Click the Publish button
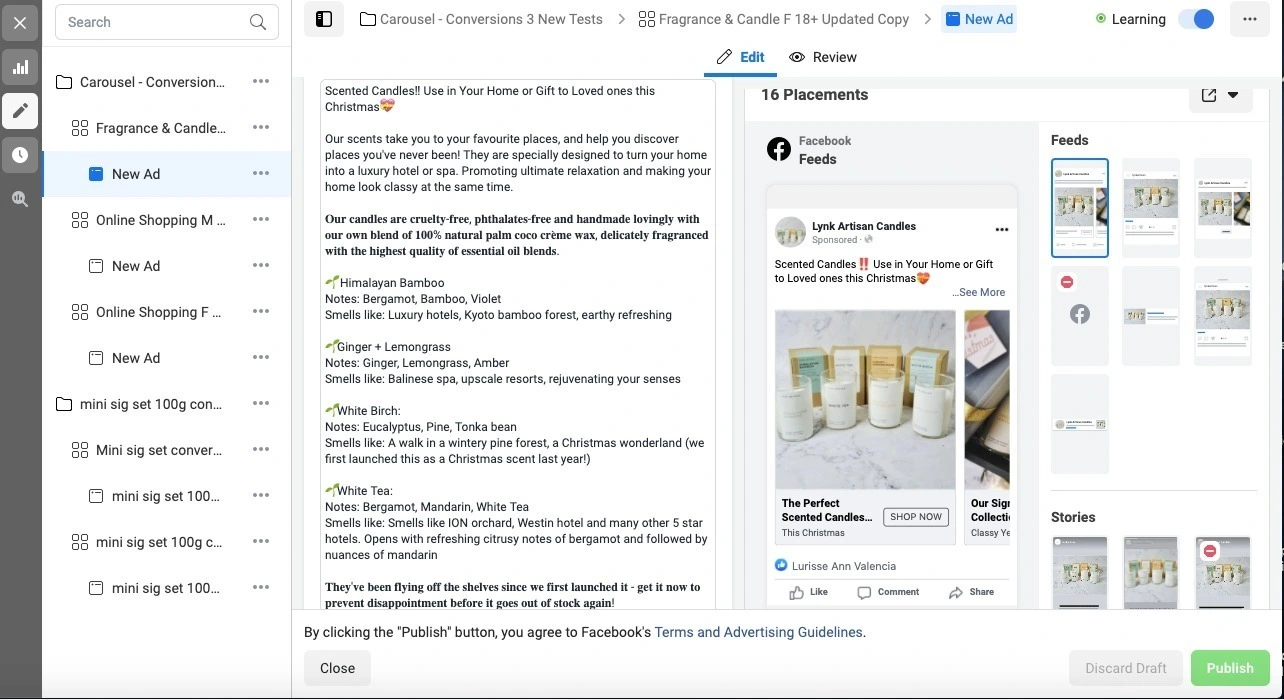Screen dimensions: 1284x700 (1229, 668)
